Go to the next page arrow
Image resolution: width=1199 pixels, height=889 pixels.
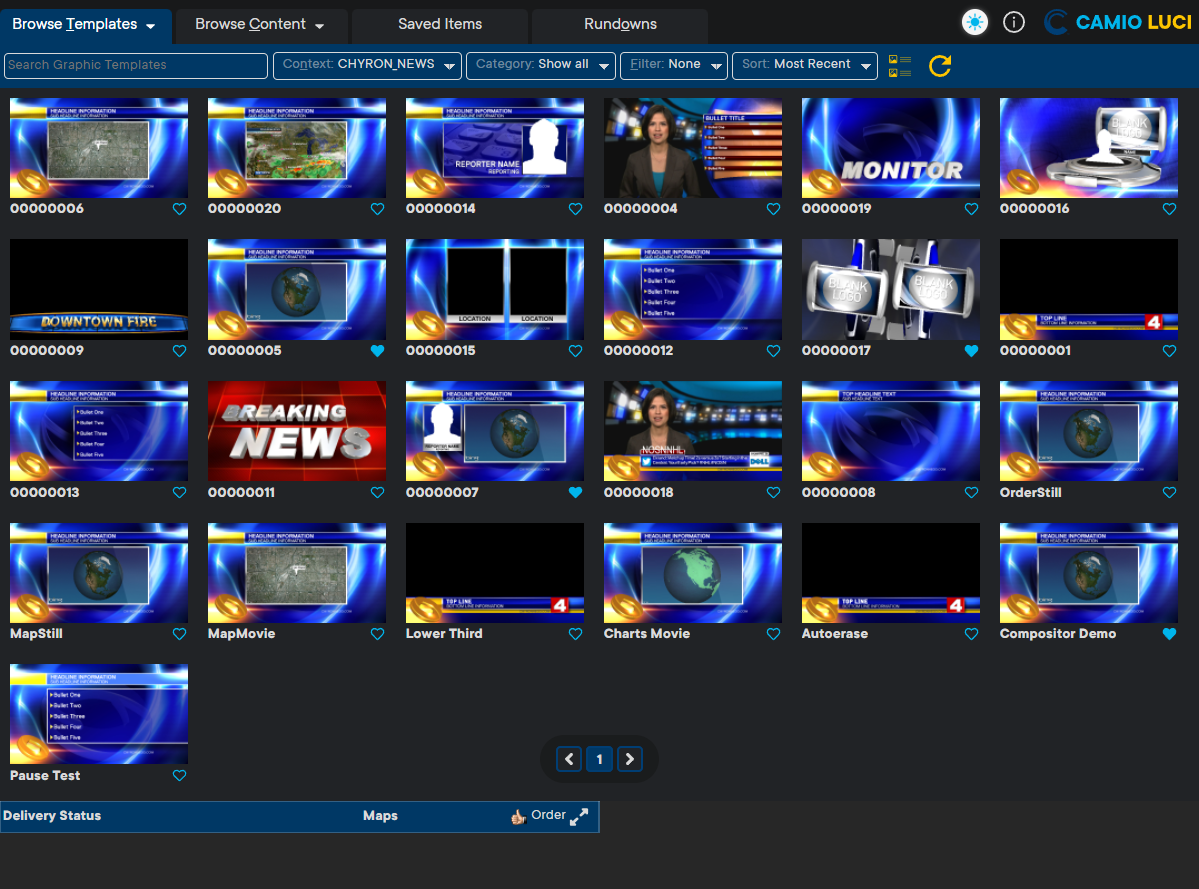(x=629, y=759)
